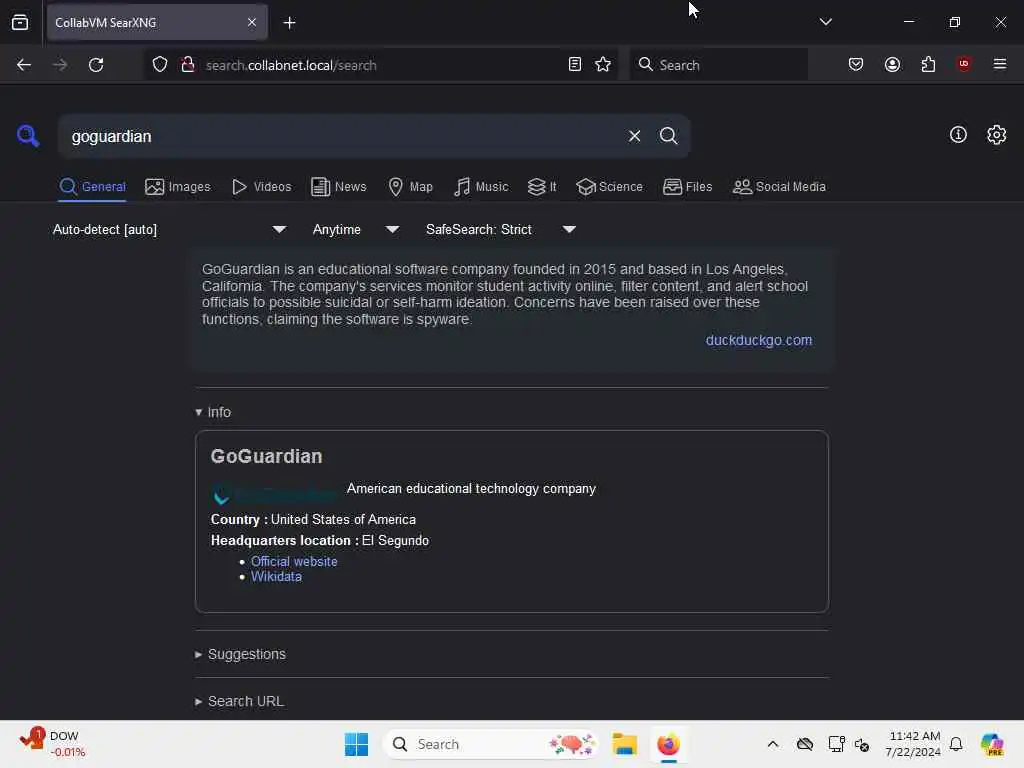Close the CollabVM SearXNG tab
This screenshot has height=768, width=1024.
coord(251,23)
